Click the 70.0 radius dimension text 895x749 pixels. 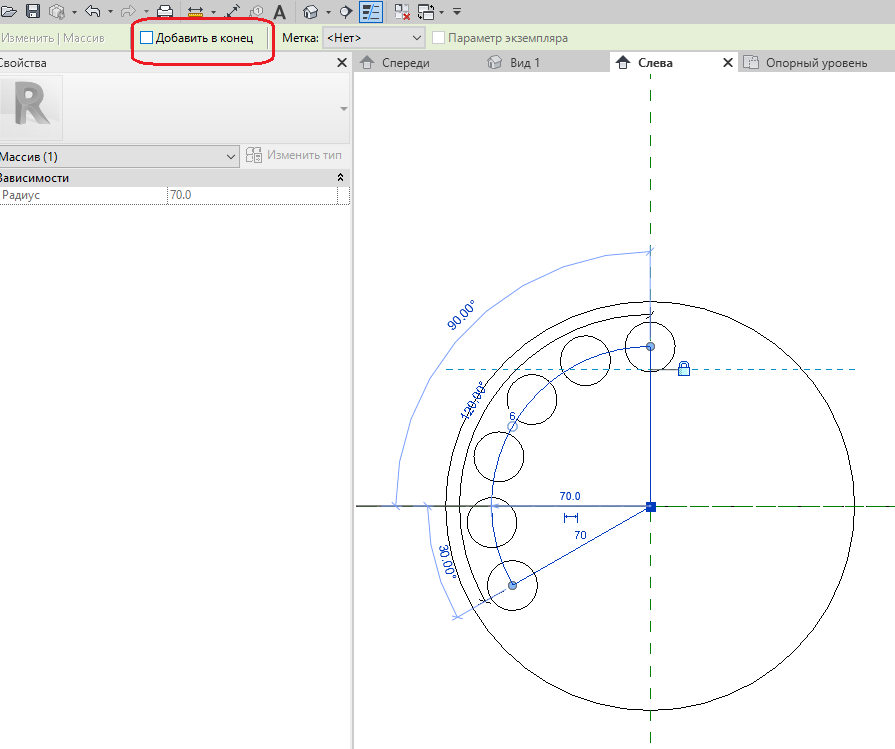pos(570,496)
